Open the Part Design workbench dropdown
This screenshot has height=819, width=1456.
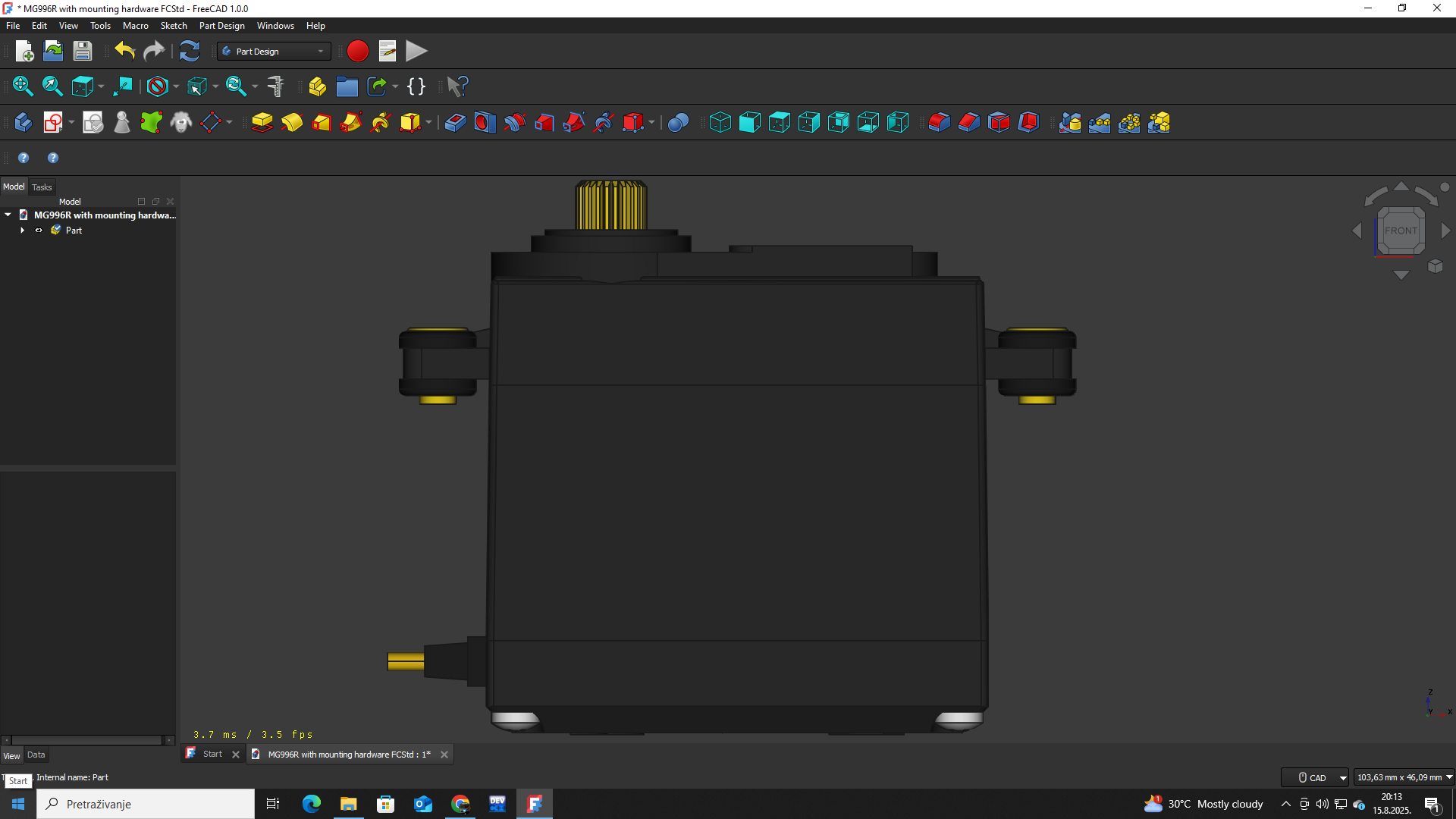point(274,52)
